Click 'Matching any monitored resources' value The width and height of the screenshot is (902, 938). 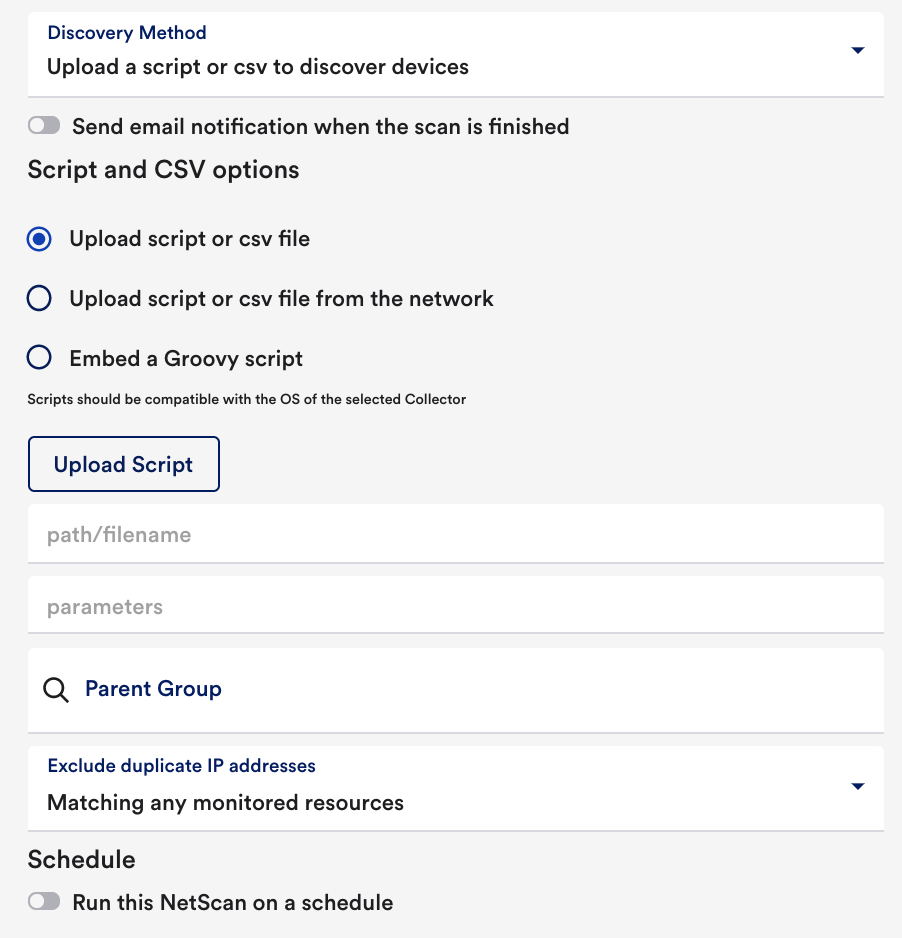tap(226, 803)
